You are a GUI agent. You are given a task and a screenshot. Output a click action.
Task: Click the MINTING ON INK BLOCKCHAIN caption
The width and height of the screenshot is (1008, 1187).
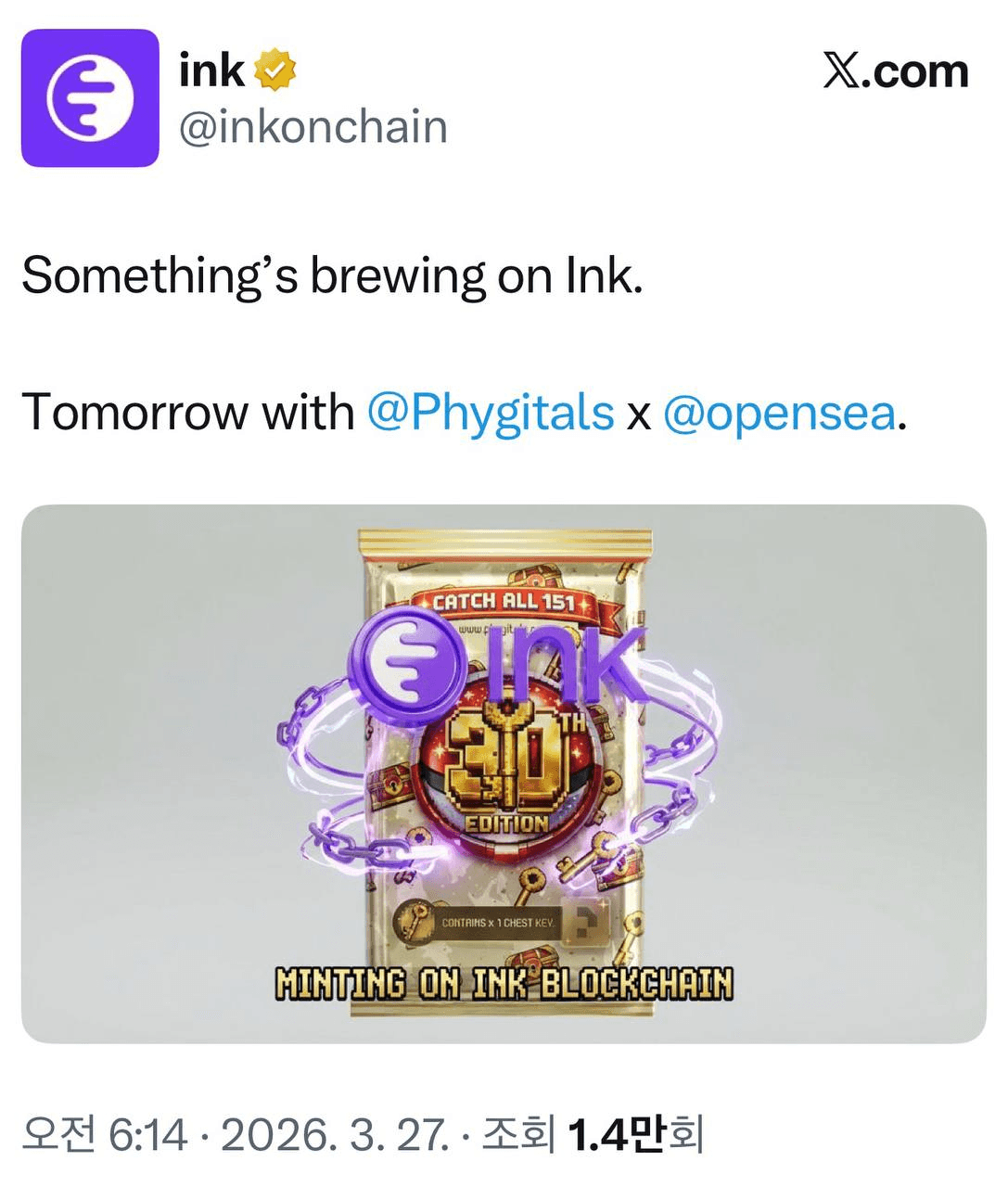(504, 983)
